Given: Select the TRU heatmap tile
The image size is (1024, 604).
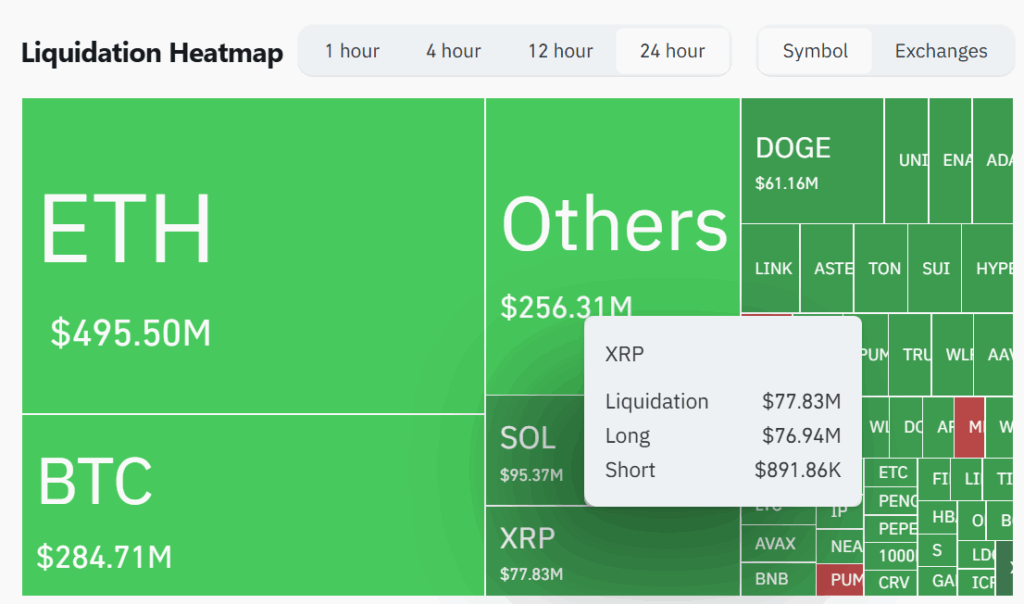Looking at the screenshot, I should tap(910, 355).
